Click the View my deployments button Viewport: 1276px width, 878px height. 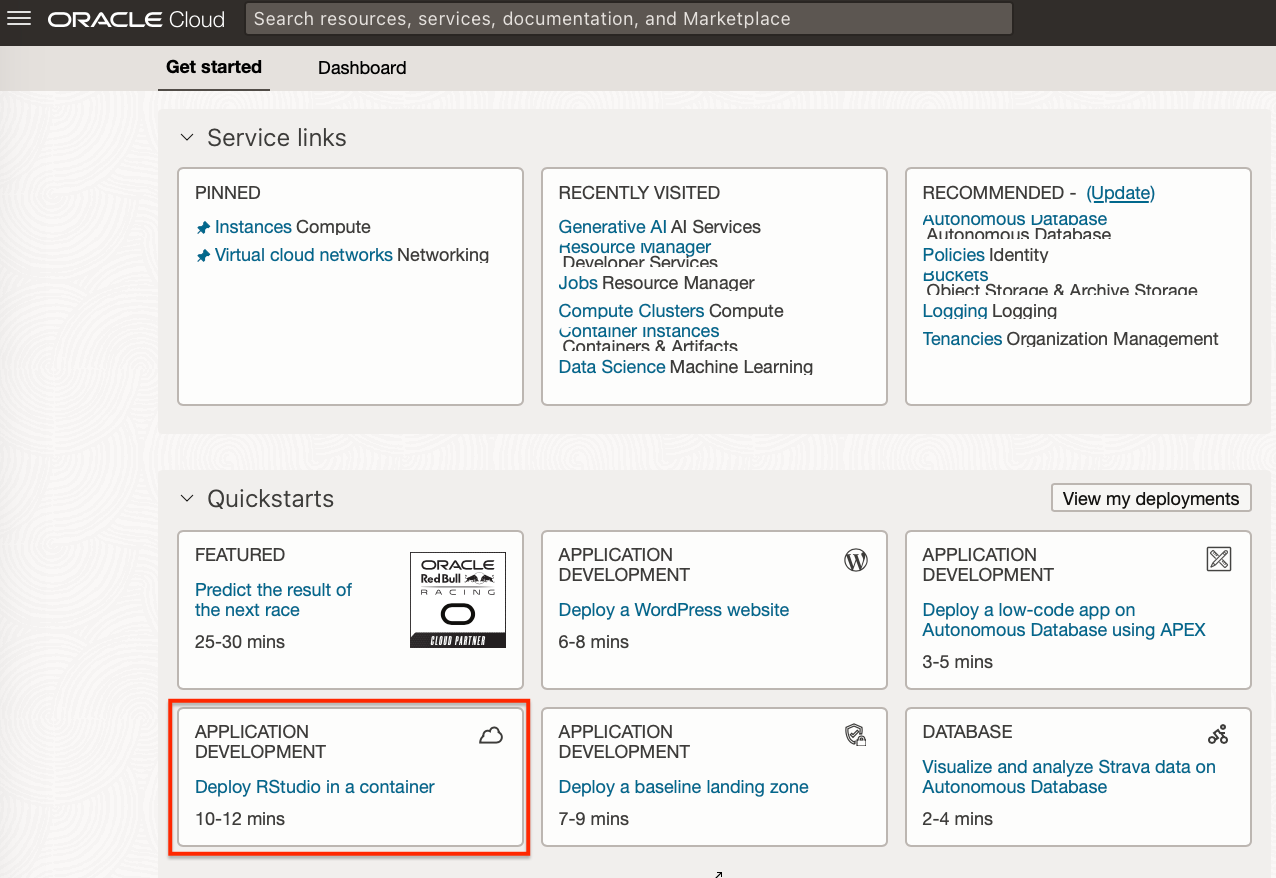tap(1151, 498)
